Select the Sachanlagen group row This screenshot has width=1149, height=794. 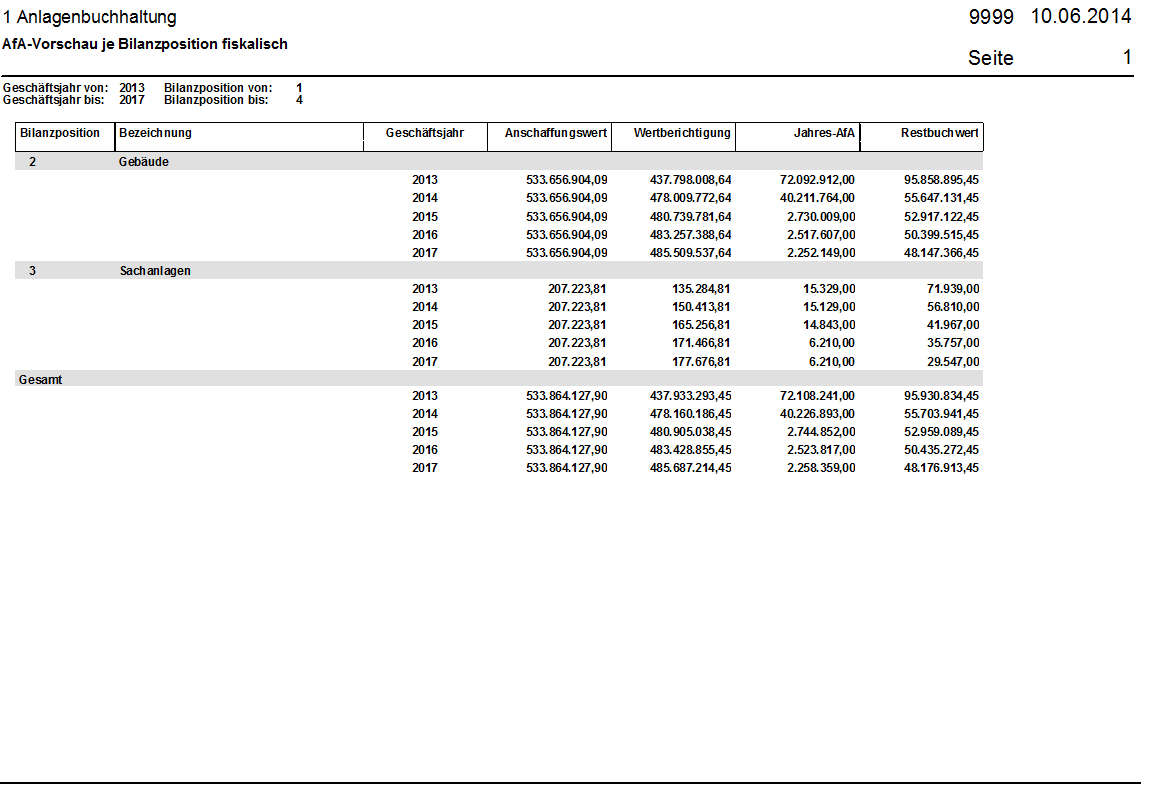pyautogui.click(x=154, y=271)
